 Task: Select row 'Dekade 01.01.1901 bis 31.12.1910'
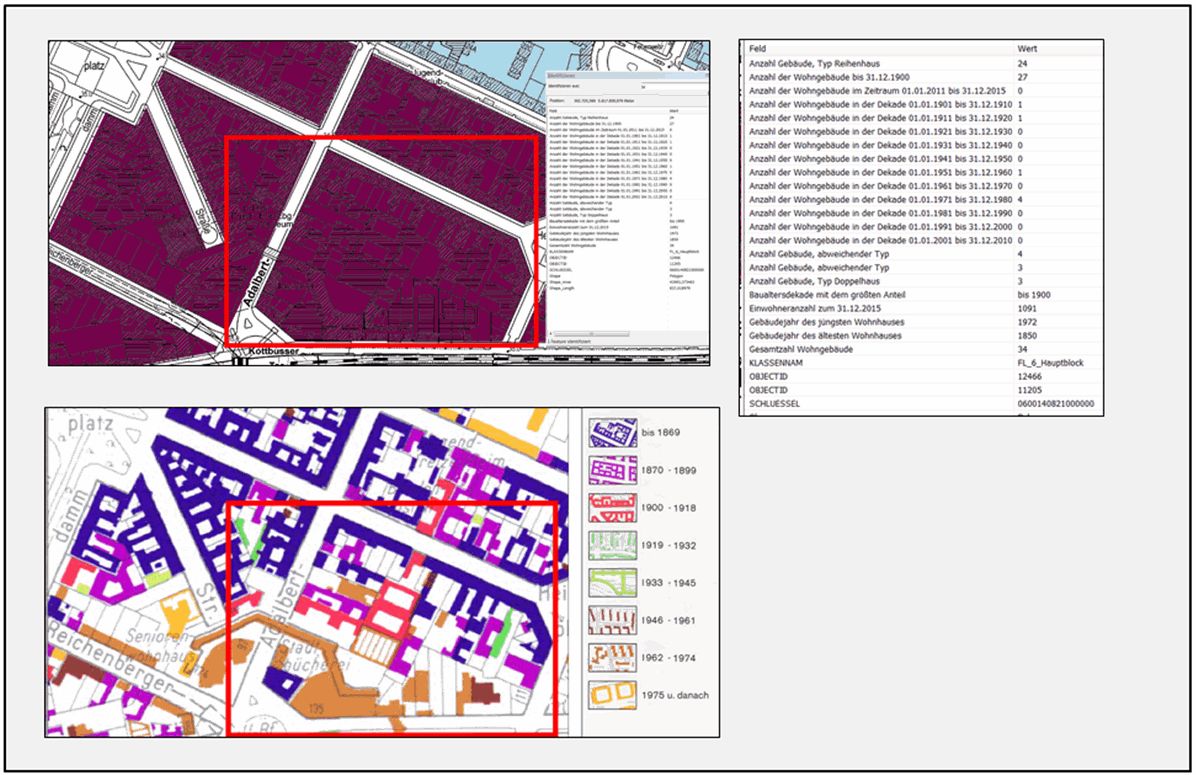click(921, 105)
